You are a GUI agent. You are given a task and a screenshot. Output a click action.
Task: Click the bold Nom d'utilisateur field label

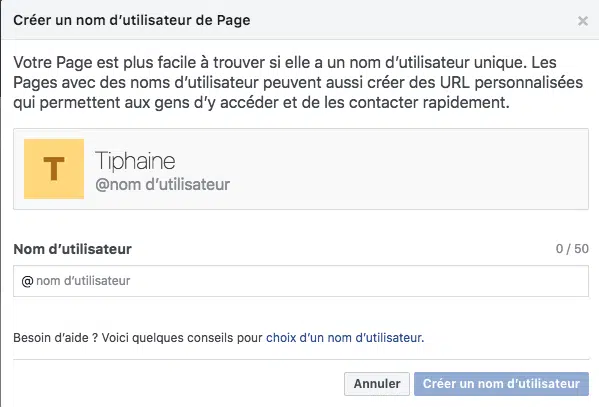point(73,249)
